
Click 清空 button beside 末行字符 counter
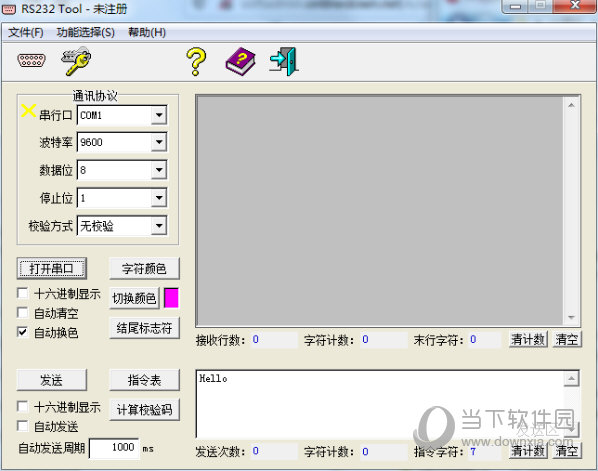567,339
